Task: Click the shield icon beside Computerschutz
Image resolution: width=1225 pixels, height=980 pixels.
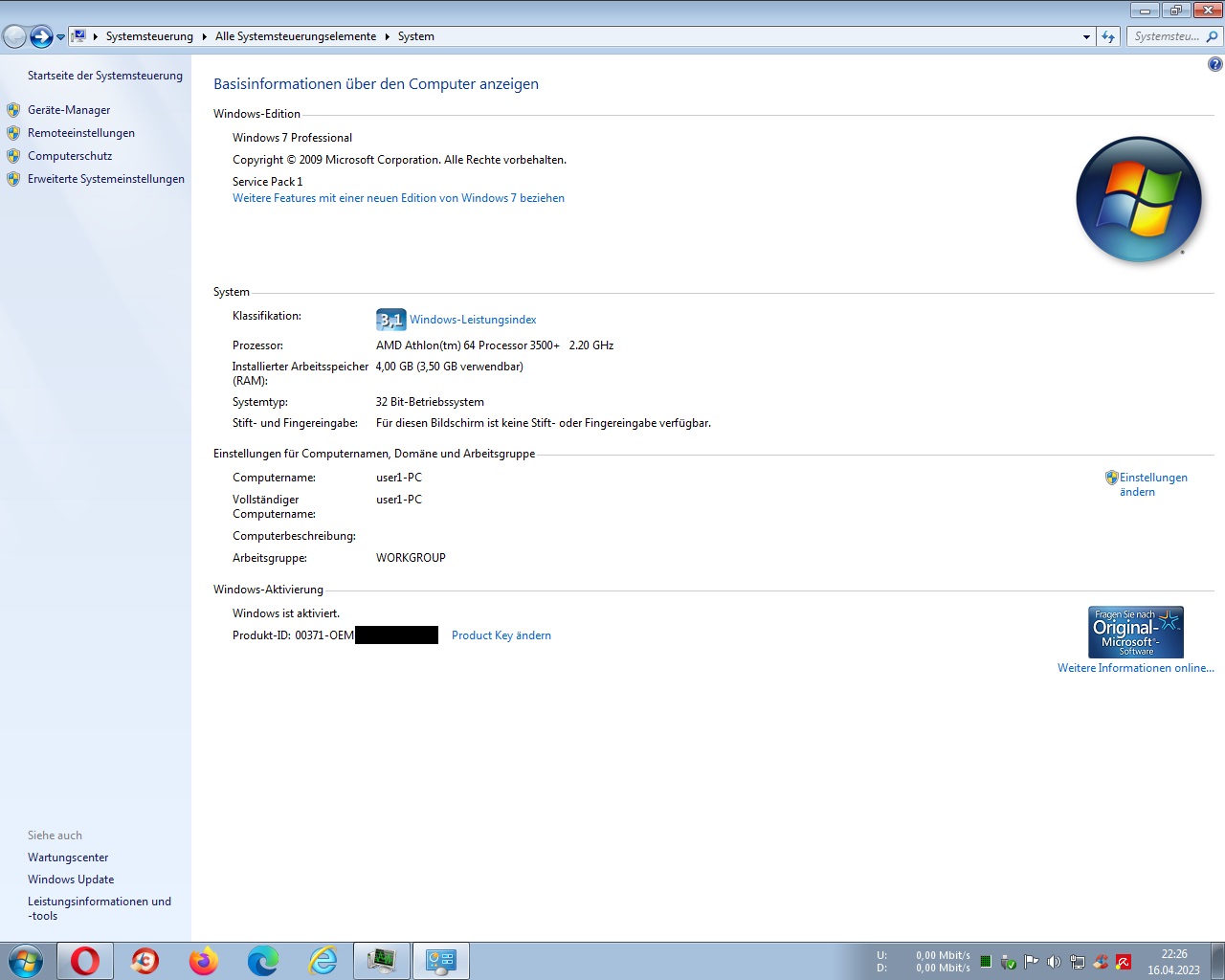Action: (13, 156)
